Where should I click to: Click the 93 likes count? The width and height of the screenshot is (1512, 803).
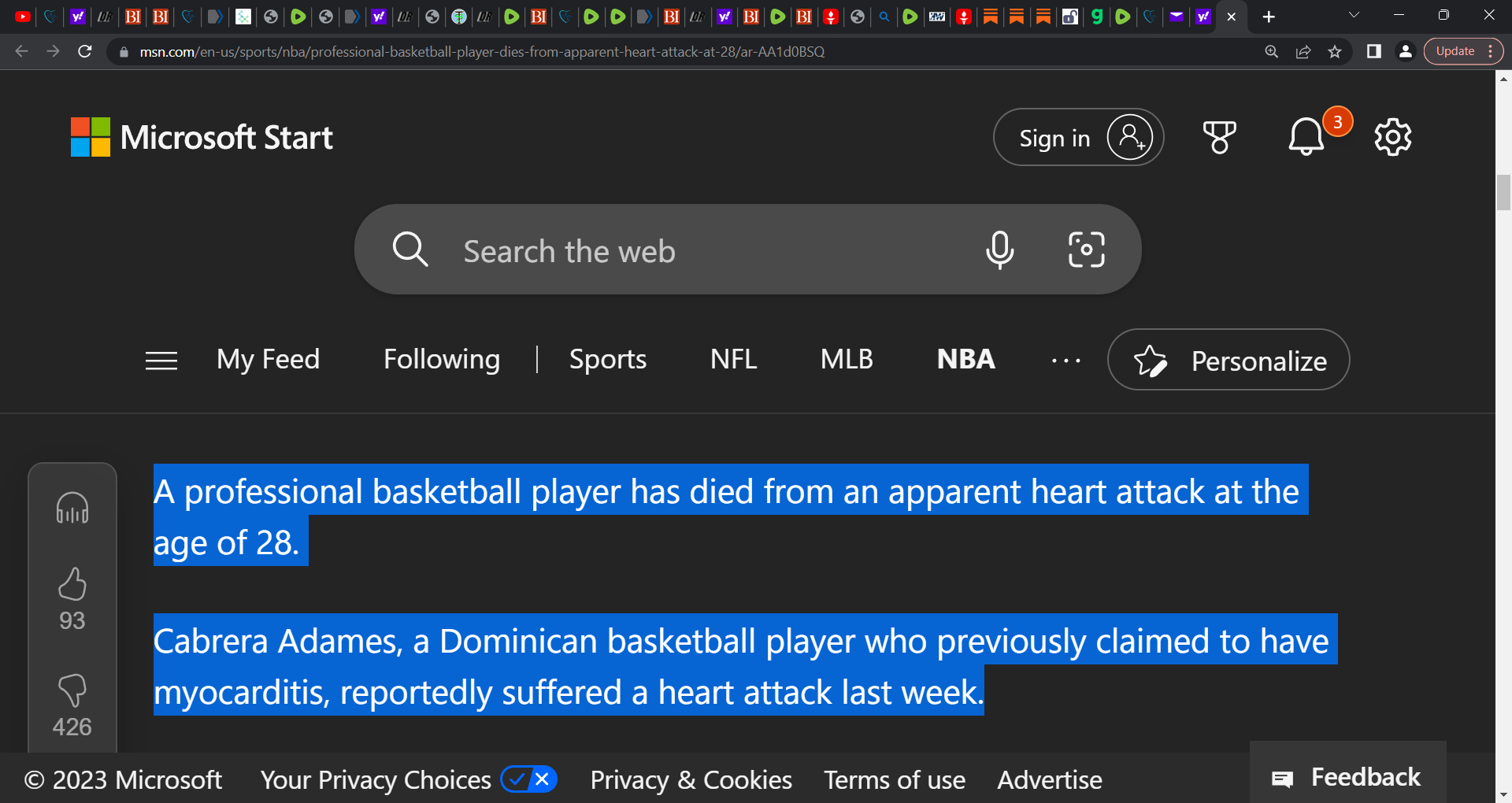pos(72,620)
